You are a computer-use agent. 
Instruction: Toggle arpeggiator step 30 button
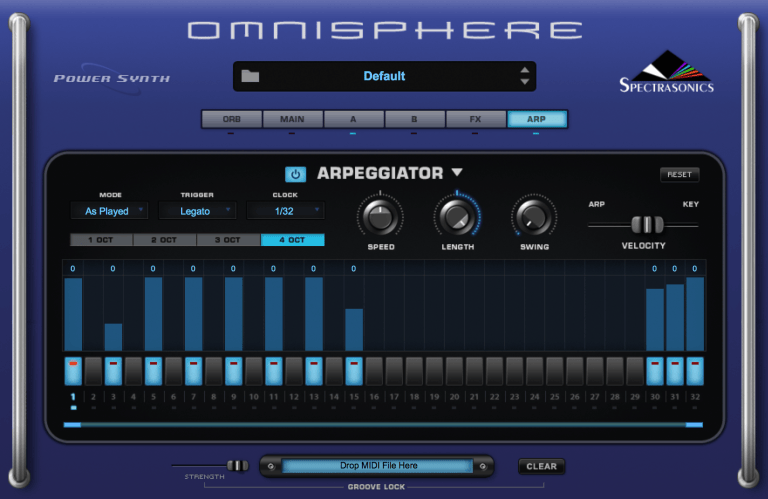click(x=655, y=371)
